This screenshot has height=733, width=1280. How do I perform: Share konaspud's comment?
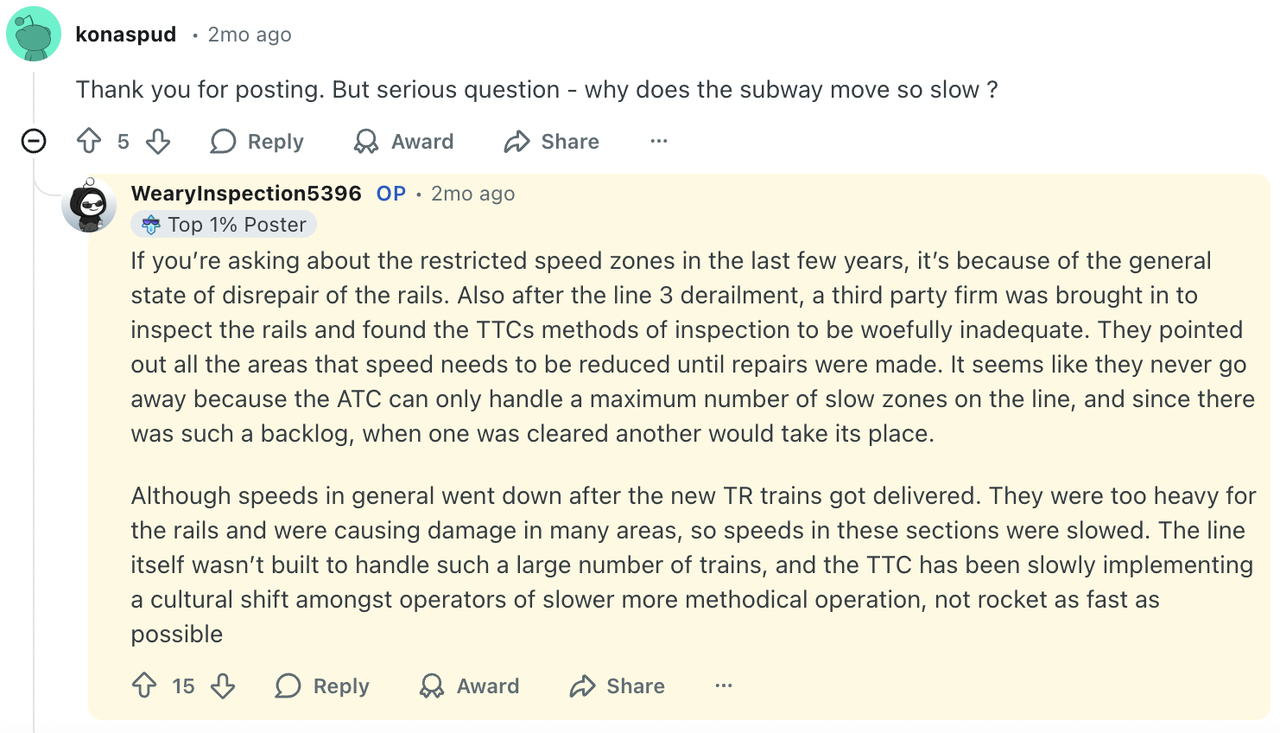(552, 141)
